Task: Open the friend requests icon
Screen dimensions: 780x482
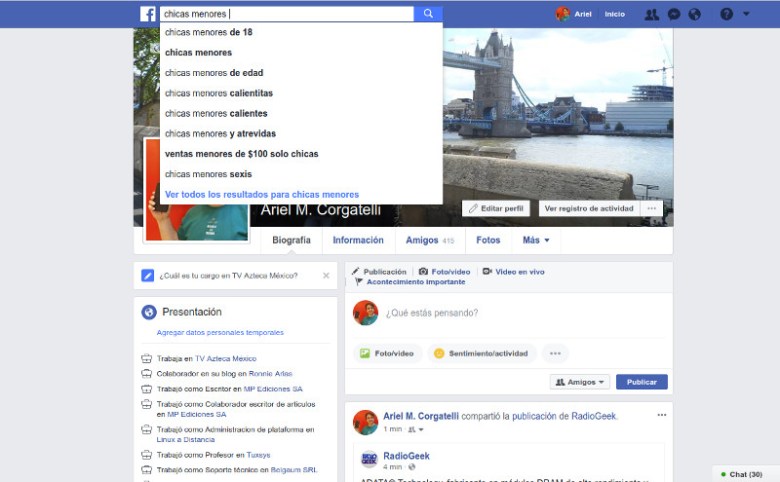Action: coord(652,14)
